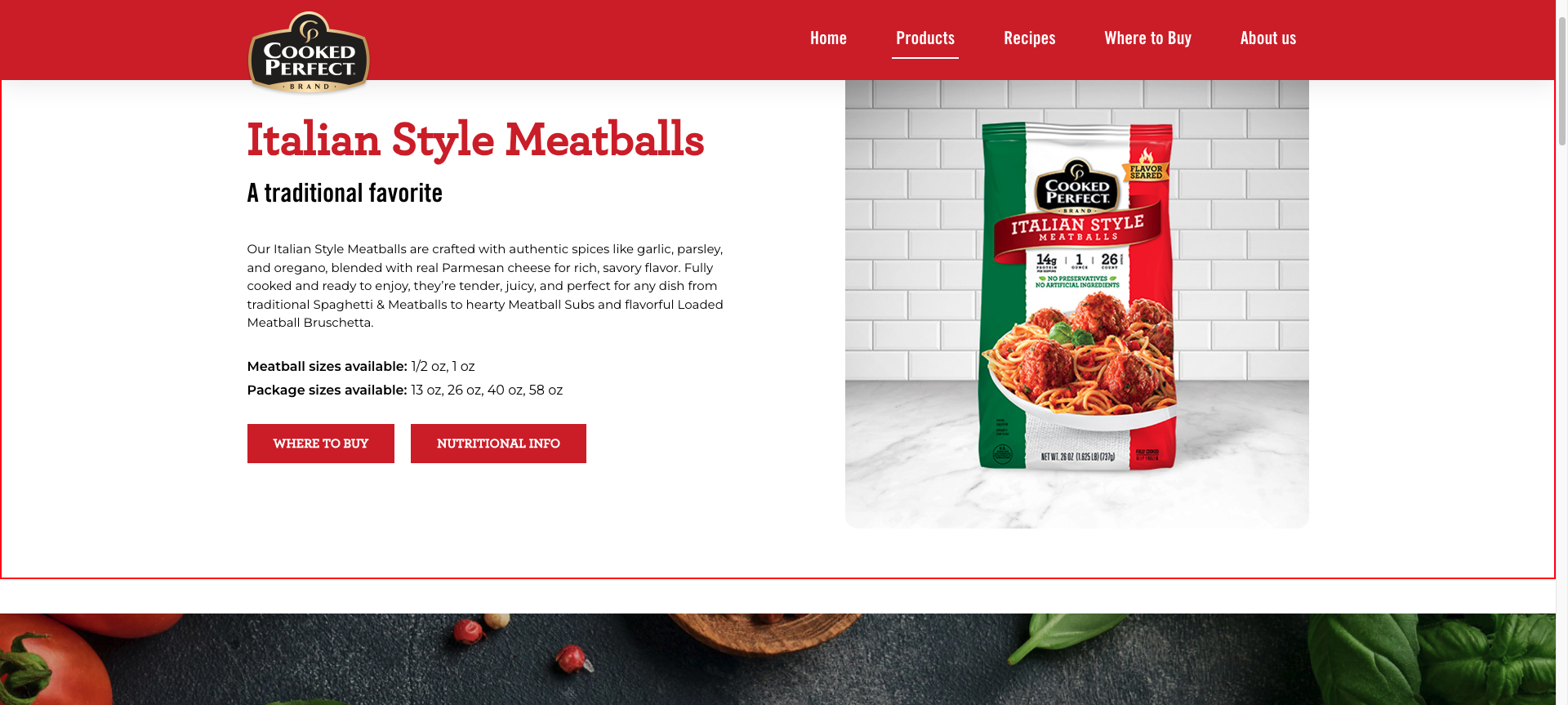Click the vertical page scrollbar
The image size is (1568, 705).
1561,352
